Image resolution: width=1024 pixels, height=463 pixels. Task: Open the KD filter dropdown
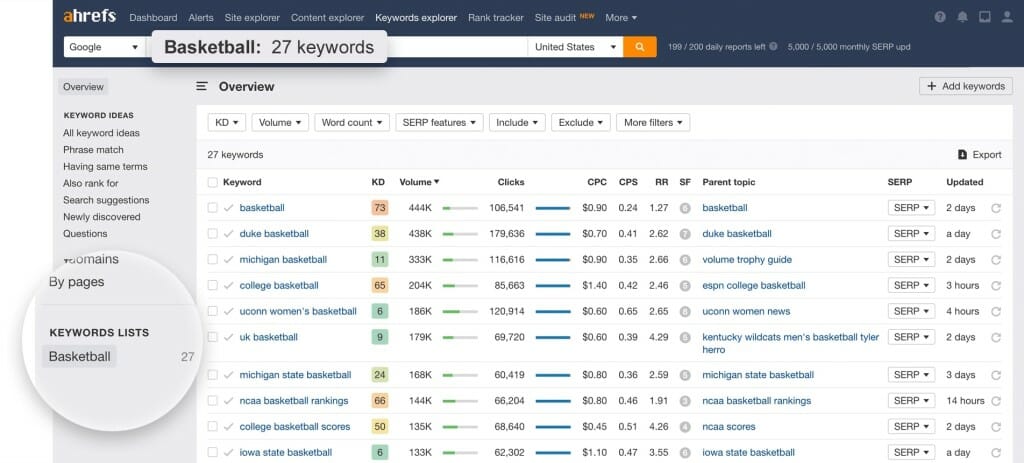(x=226, y=123)
